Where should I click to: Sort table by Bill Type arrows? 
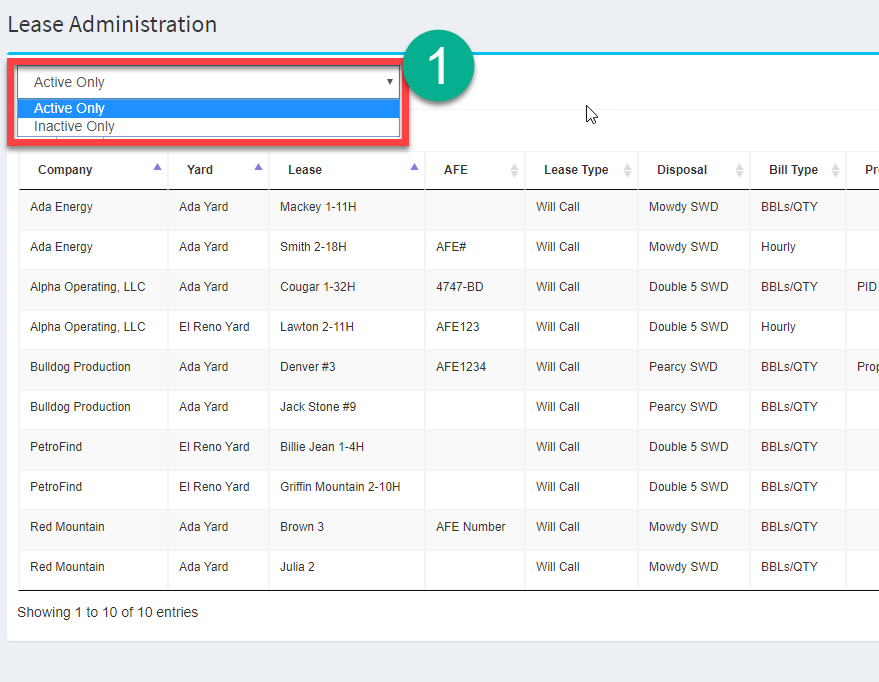pyautogui.click(x=835, y=170)
